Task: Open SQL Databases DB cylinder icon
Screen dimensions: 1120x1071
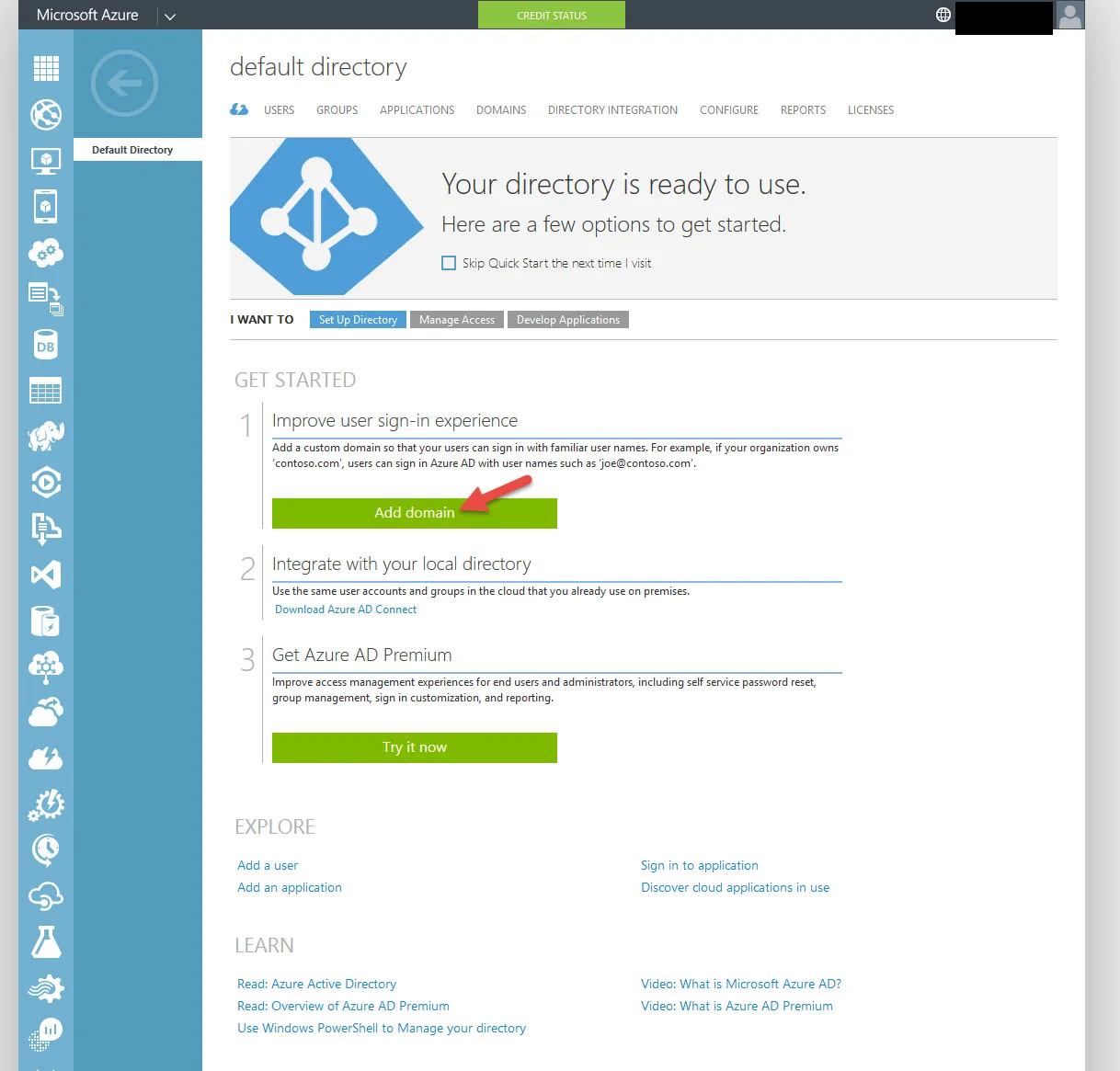Action: (46, 345)
